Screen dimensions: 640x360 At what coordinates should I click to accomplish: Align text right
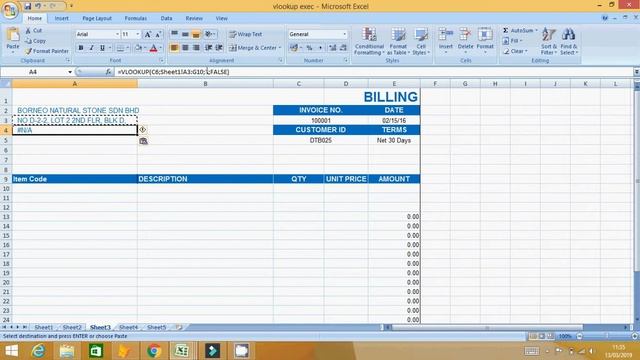click(x=196, y=48)
